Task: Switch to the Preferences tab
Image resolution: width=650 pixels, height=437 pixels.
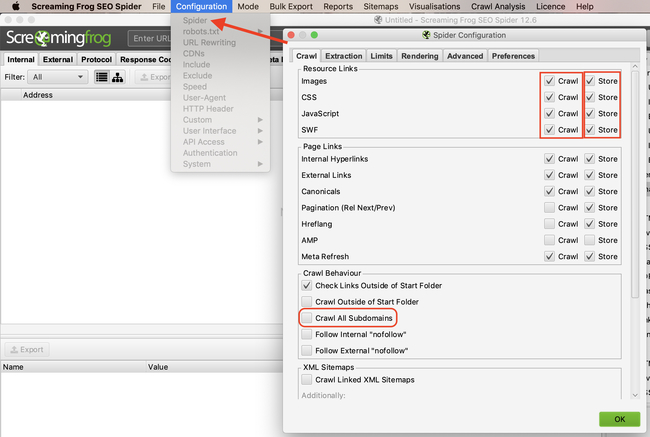Action: point(513,56)
